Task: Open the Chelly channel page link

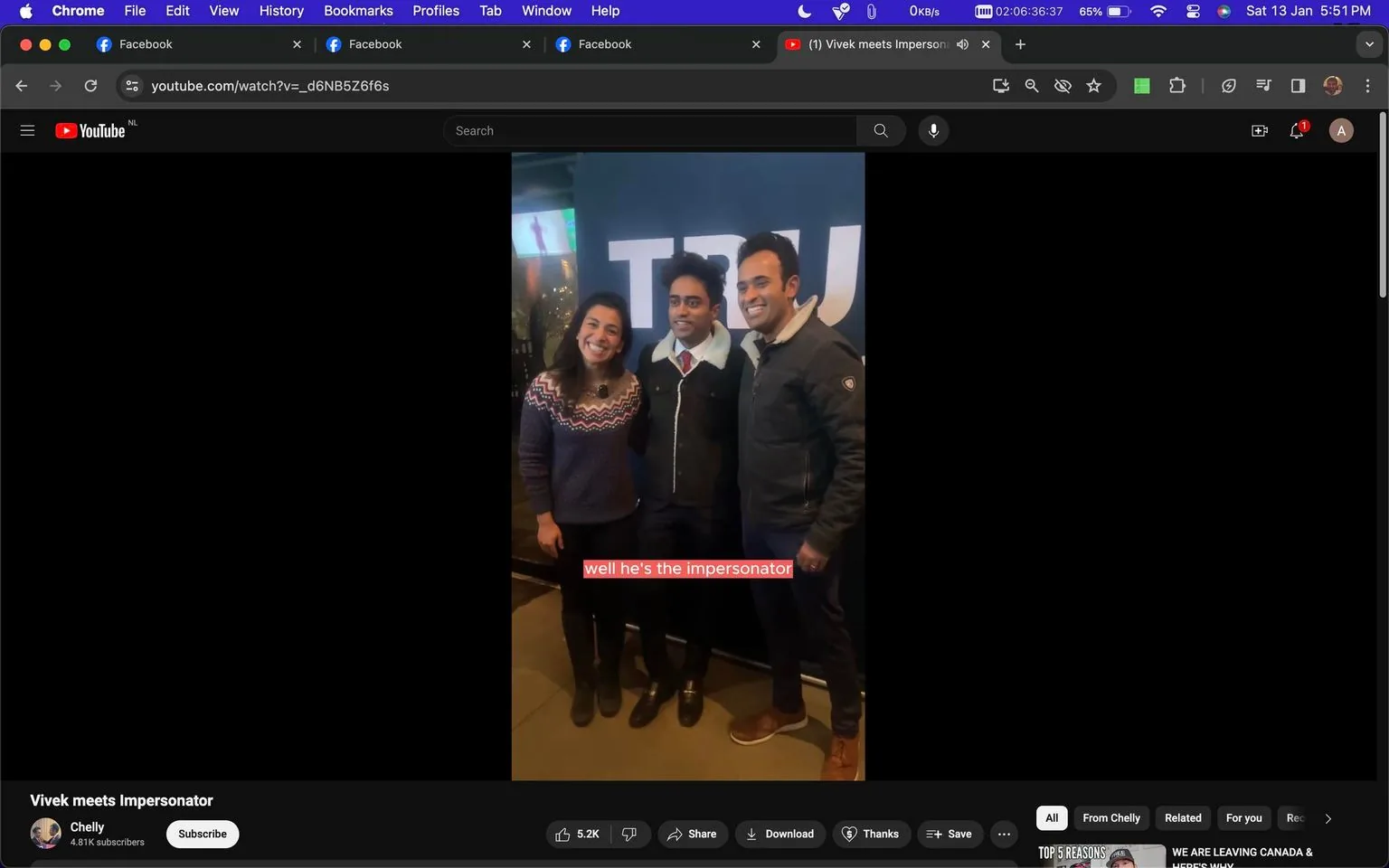Action: click(x=87, y=826)
